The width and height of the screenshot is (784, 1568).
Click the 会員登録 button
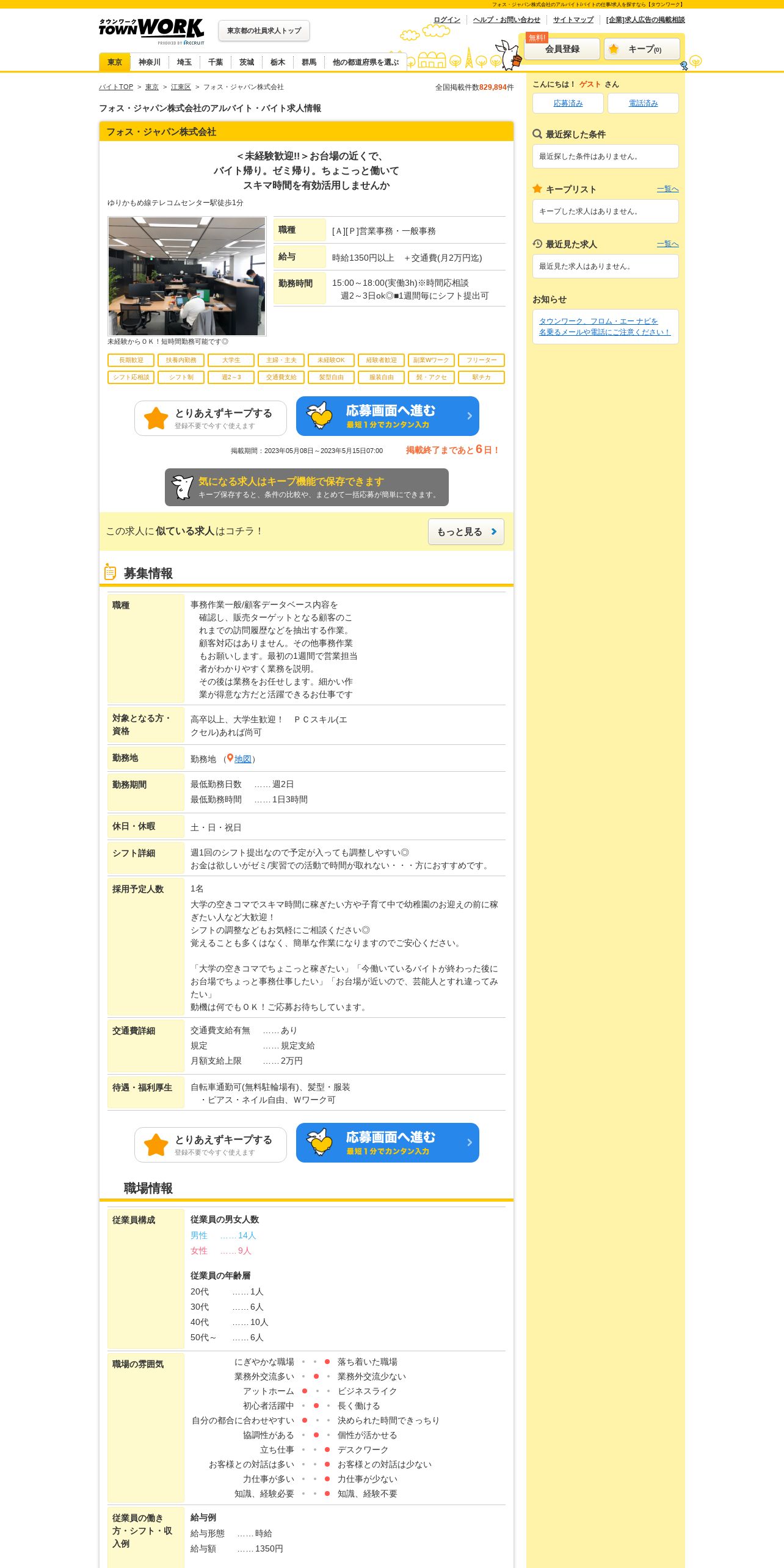point(562,49)
